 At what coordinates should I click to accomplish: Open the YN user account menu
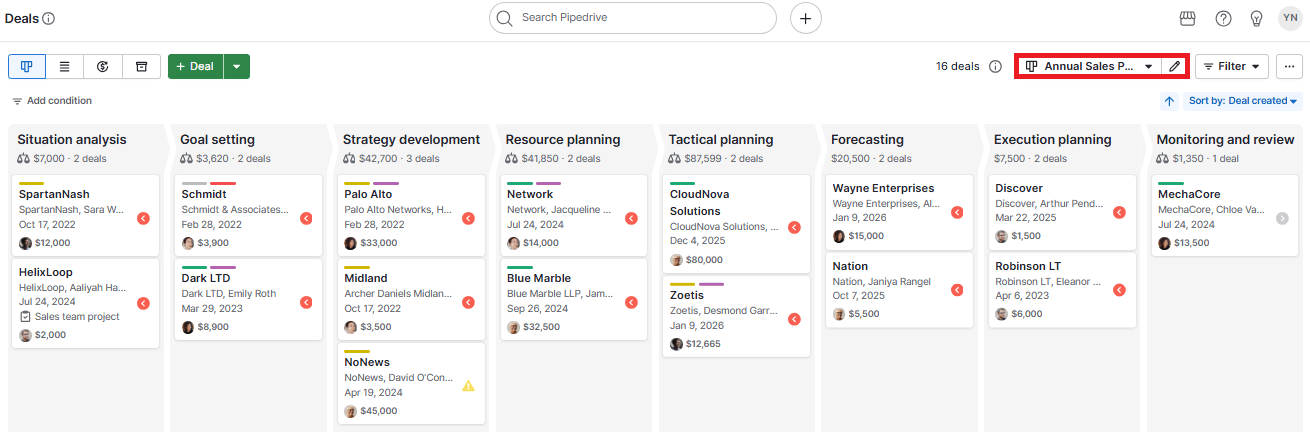coord(1290,18)
